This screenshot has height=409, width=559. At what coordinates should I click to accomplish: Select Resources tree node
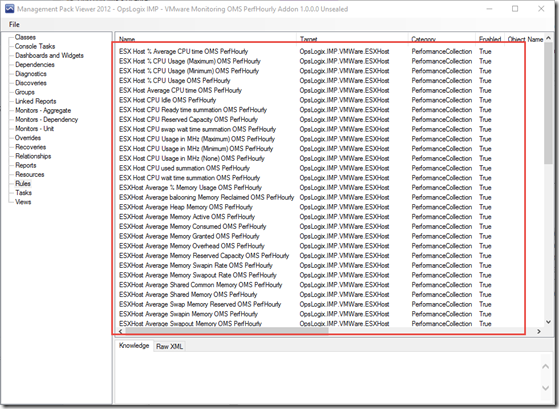pos(30,174)
